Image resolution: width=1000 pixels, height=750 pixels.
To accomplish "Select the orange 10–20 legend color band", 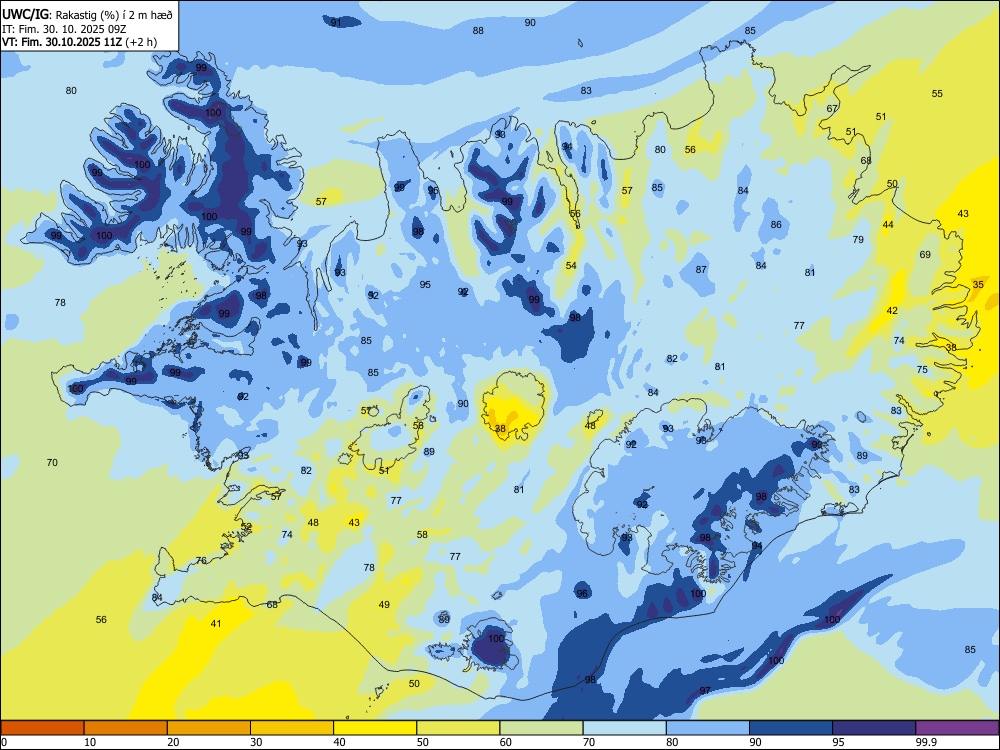I will click(126, 728).
